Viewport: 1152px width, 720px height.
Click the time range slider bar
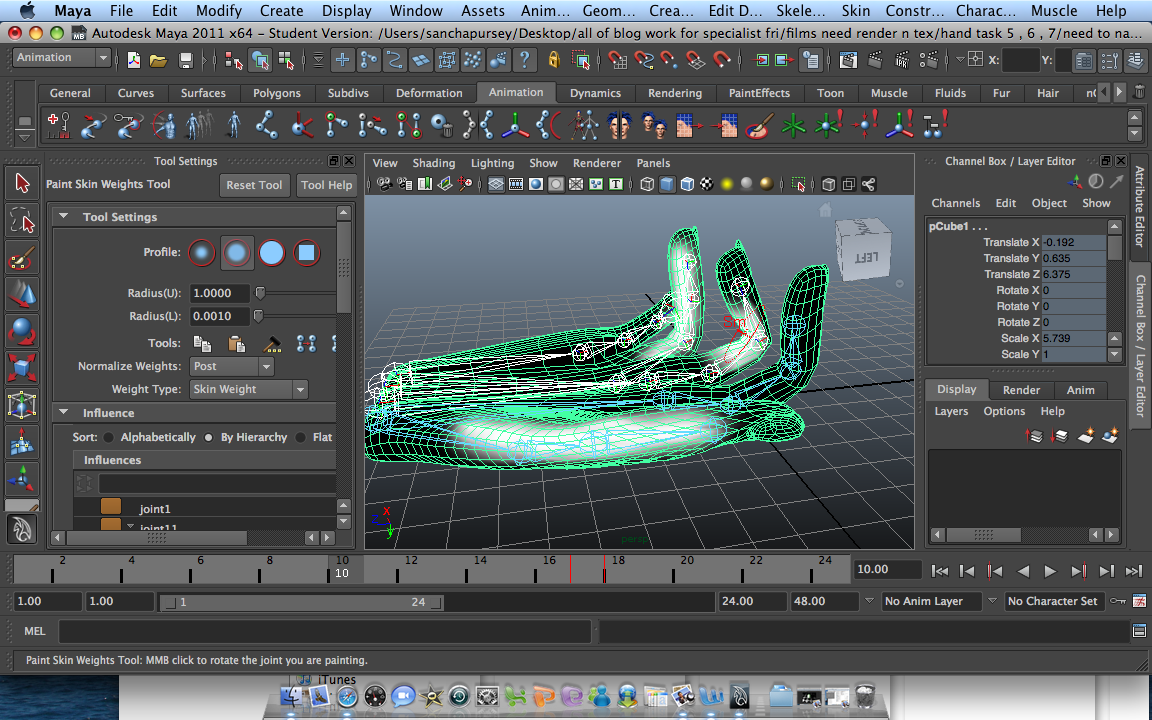(x=302, y=602)
